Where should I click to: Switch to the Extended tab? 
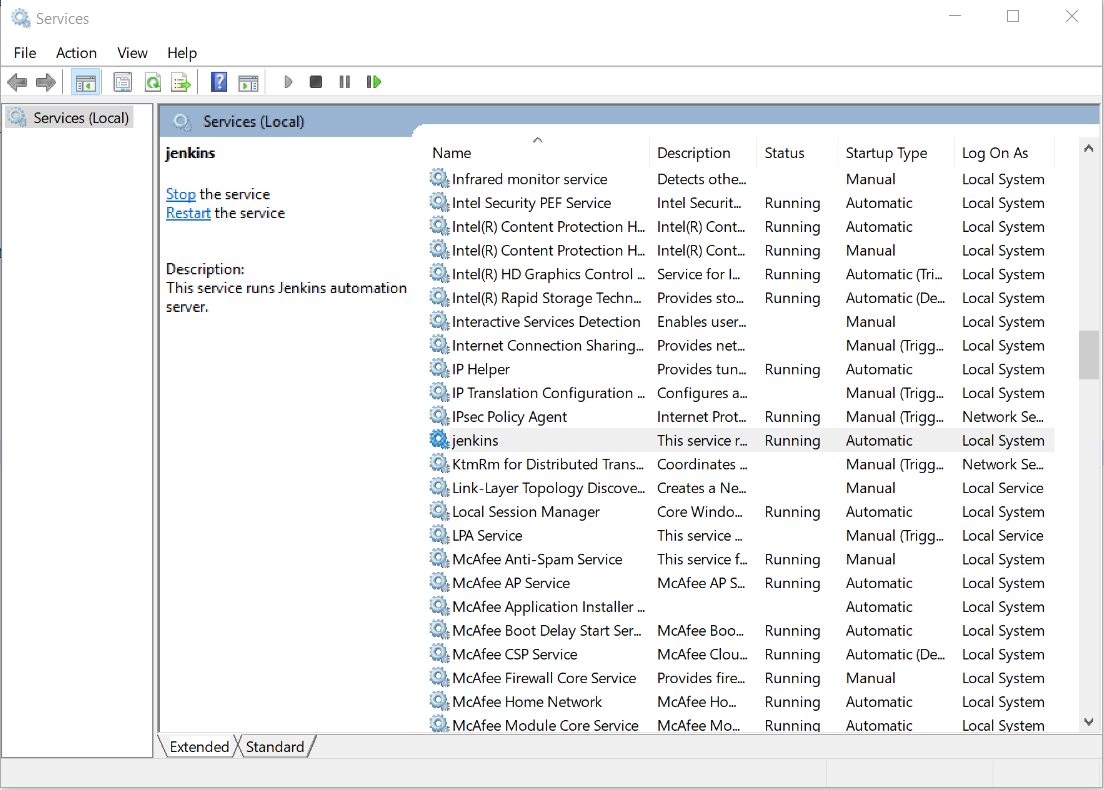[199, 746]
